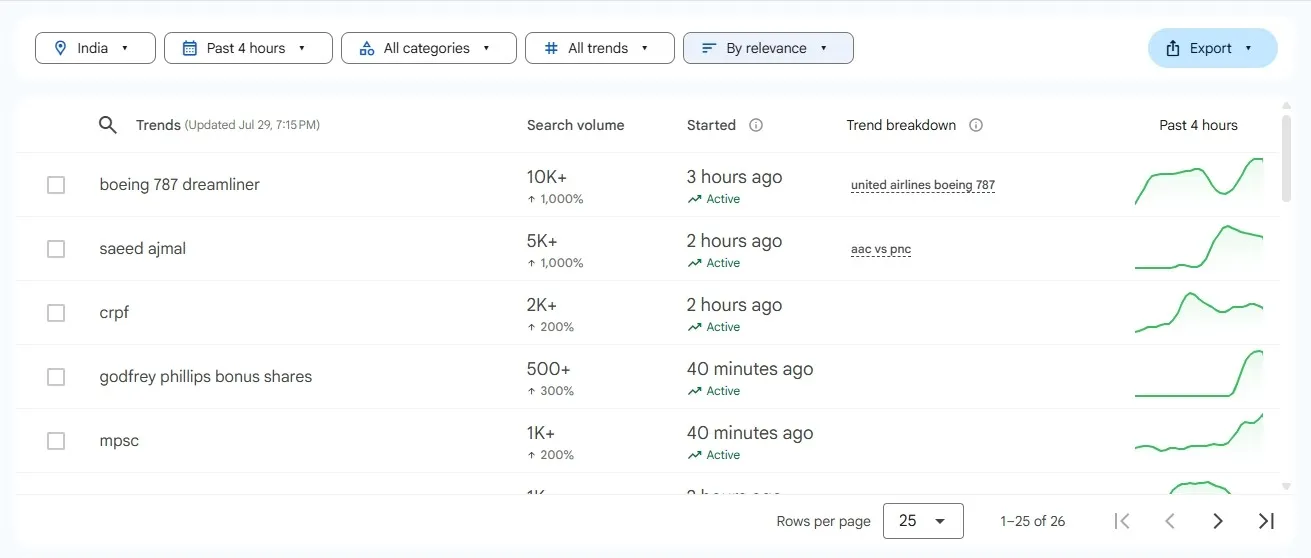Click the info icon next to Trend breakdown

point(976,125)
